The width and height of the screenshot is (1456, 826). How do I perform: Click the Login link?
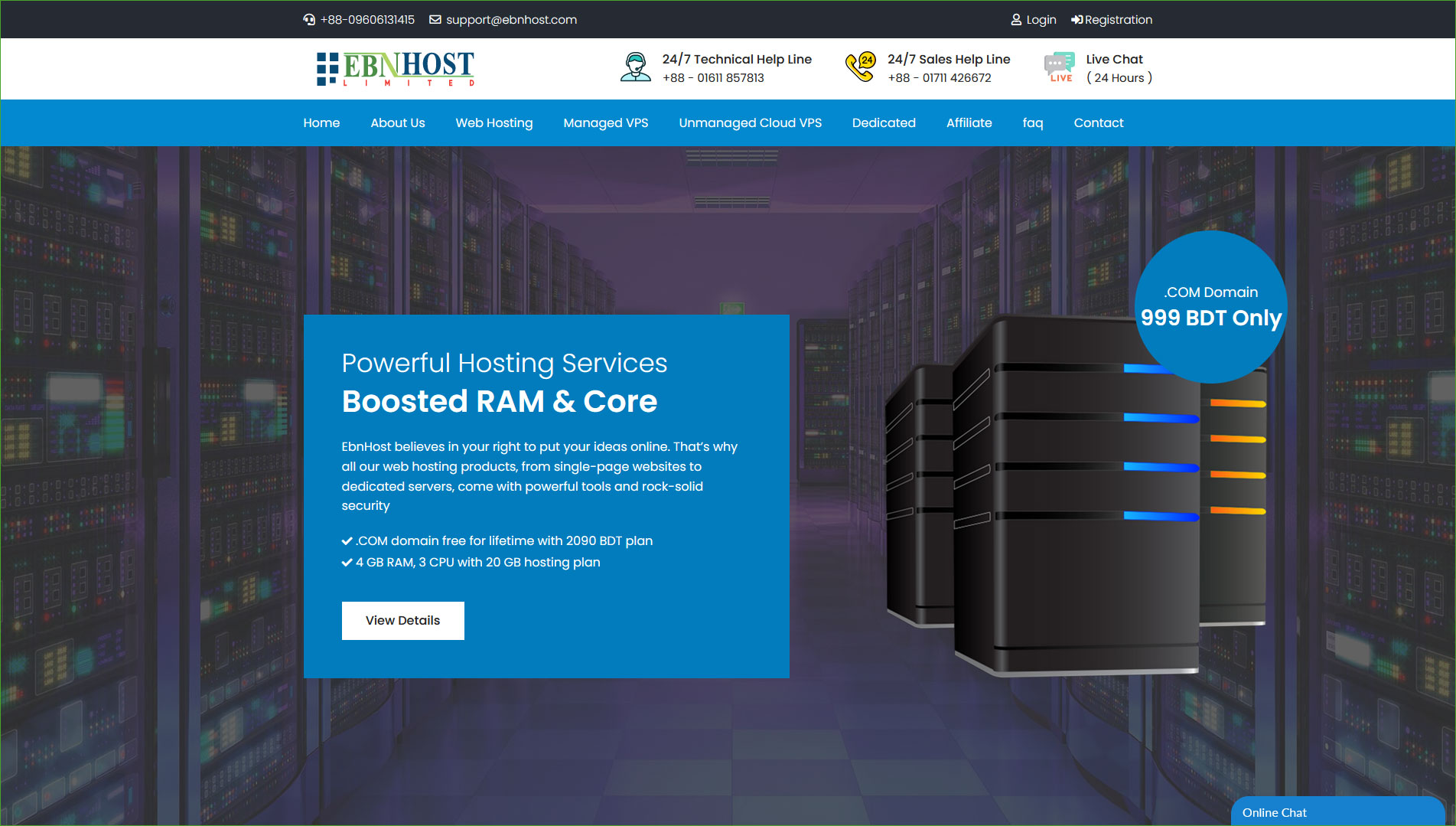(1041, 20)
